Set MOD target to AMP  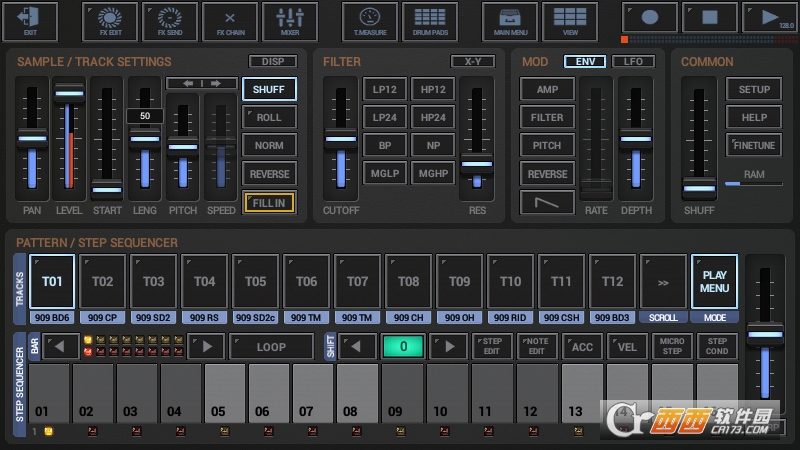coord(547,89)
